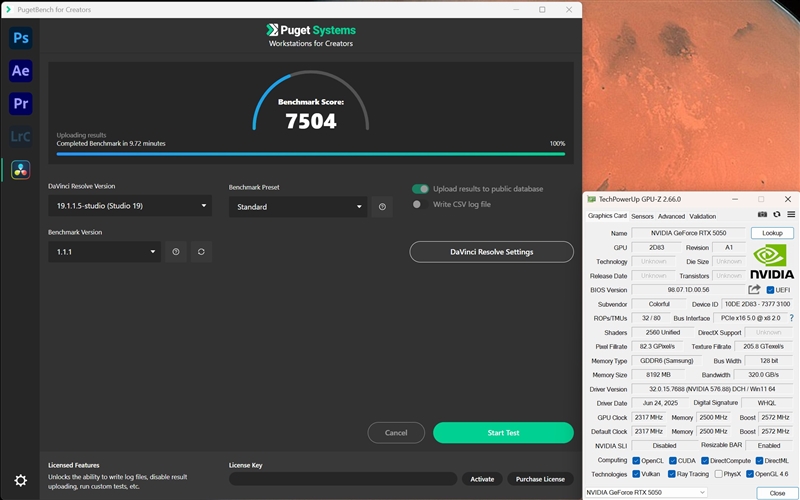Select the Premiere Pro benchmark icon
This screenshot has height=500, width=800.
(x=20, y=104)
